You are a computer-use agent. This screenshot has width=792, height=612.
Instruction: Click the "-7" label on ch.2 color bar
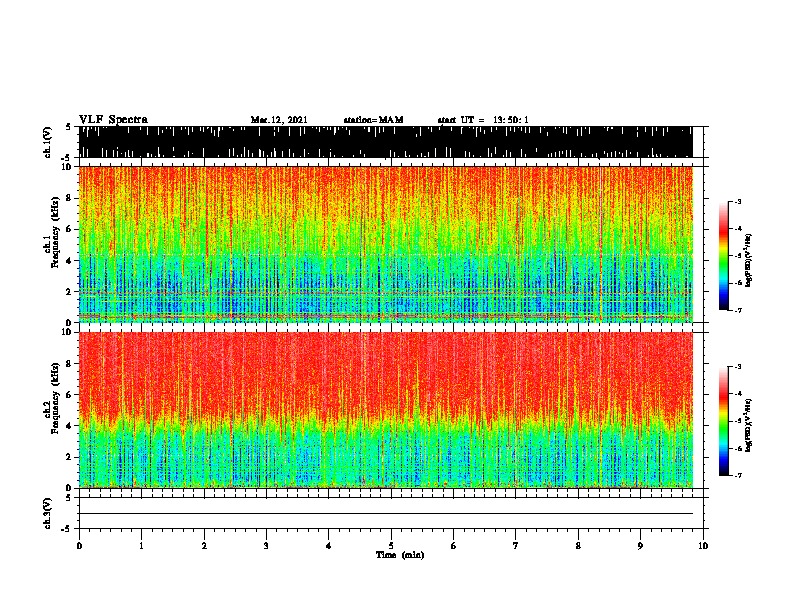pos(737,475)
